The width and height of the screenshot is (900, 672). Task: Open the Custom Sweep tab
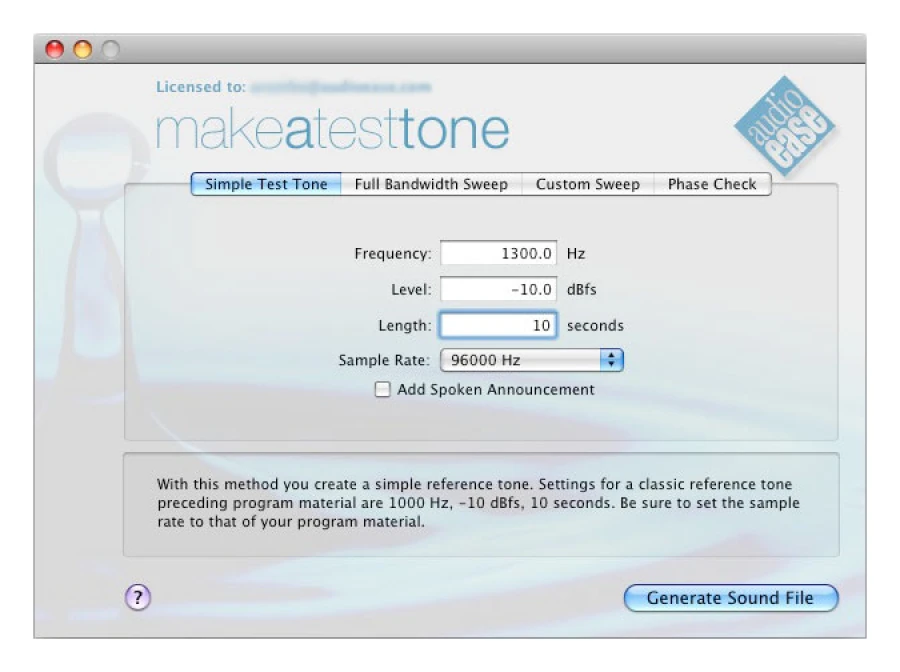(x=588, y=184)
